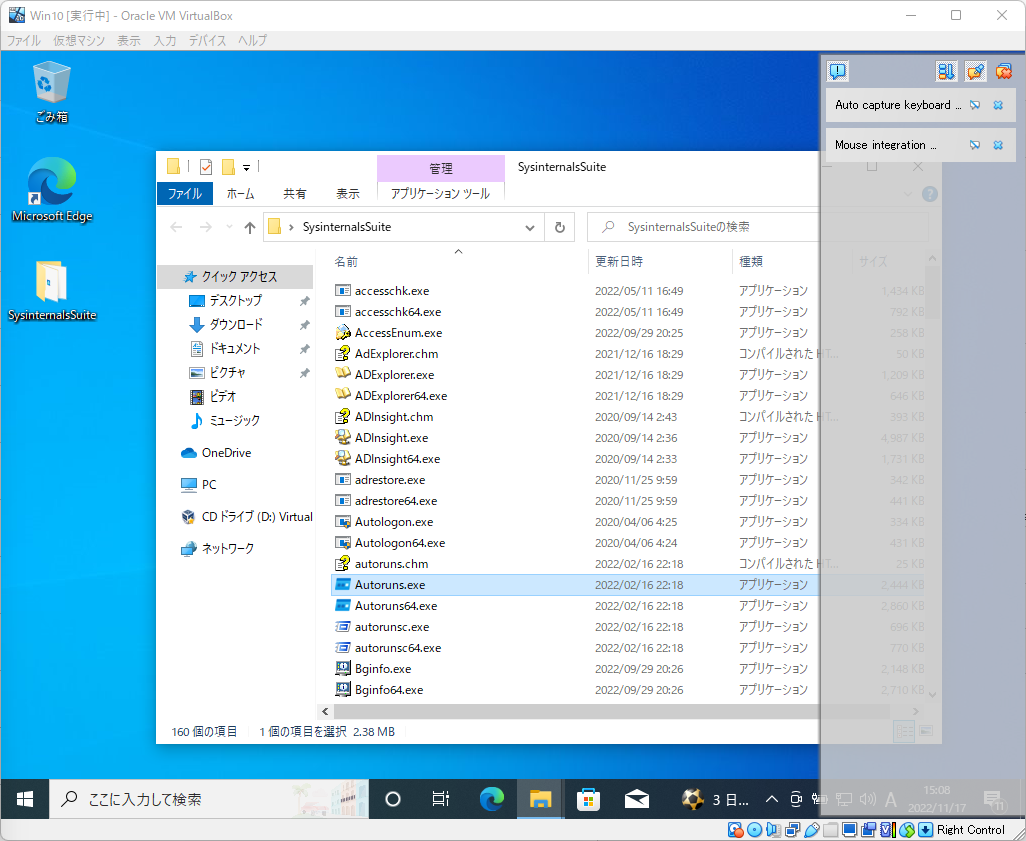Click the Autoruns.exe file icon
This screenshot has height=841, width=1026.
pyautogui.click(x=342, y=584)
